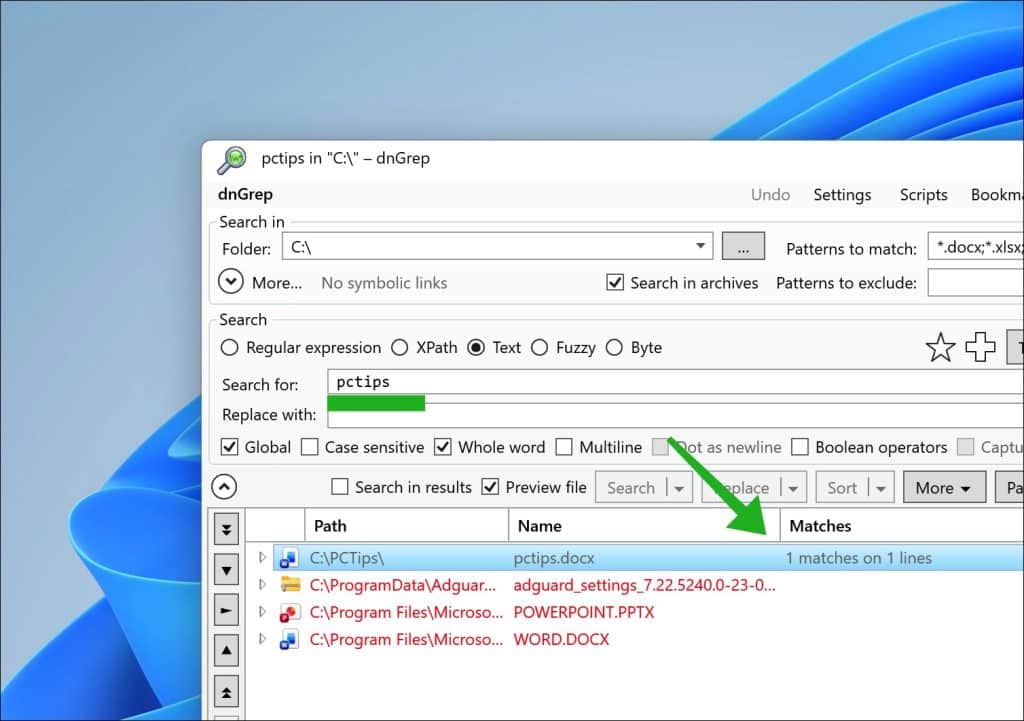Select adguard_settings_7.22.5240.0-23-0... name
The width and height of the screenshot is (1024, 721).
pos(645,585)
